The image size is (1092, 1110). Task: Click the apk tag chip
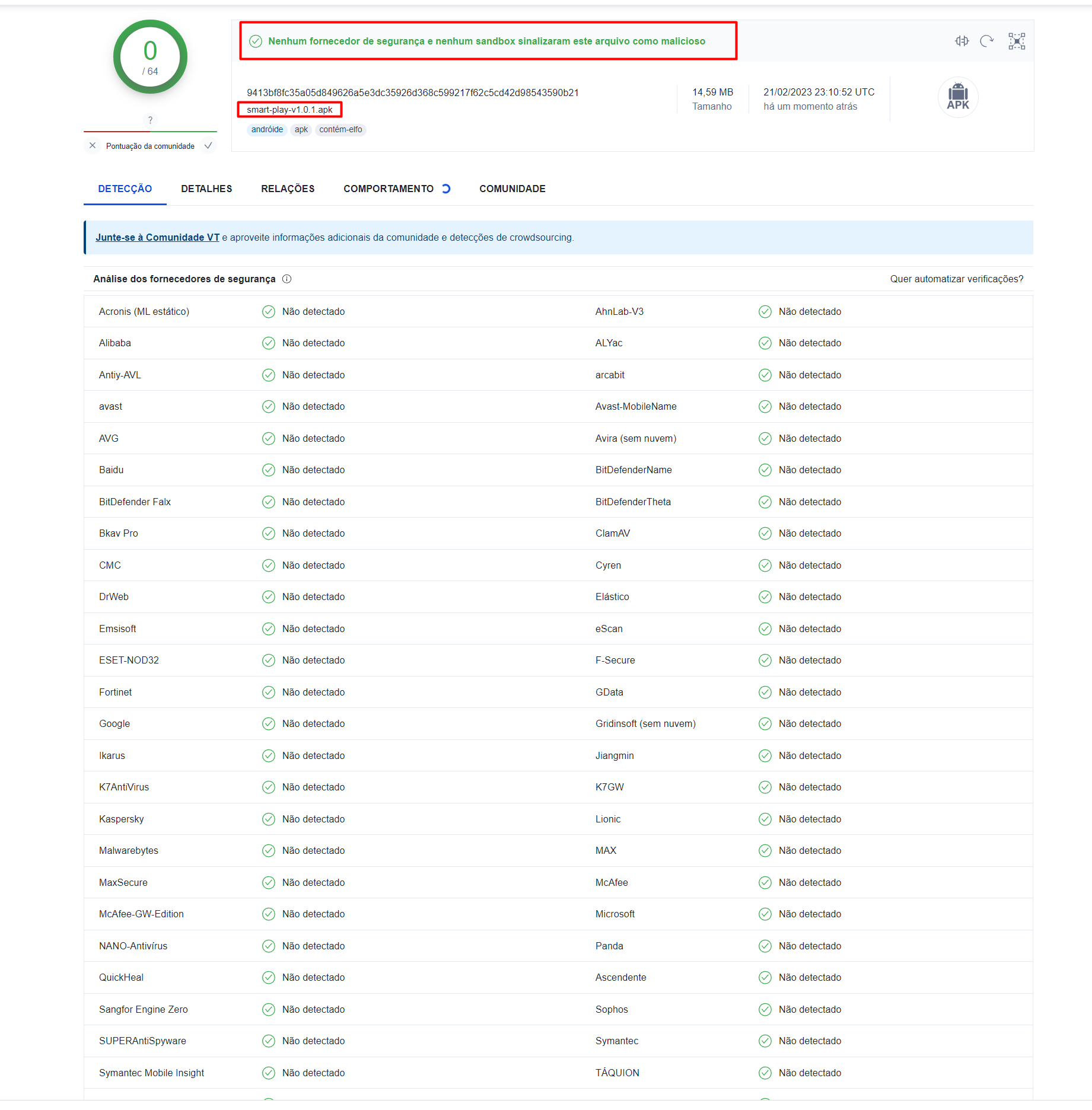point(301,129)
